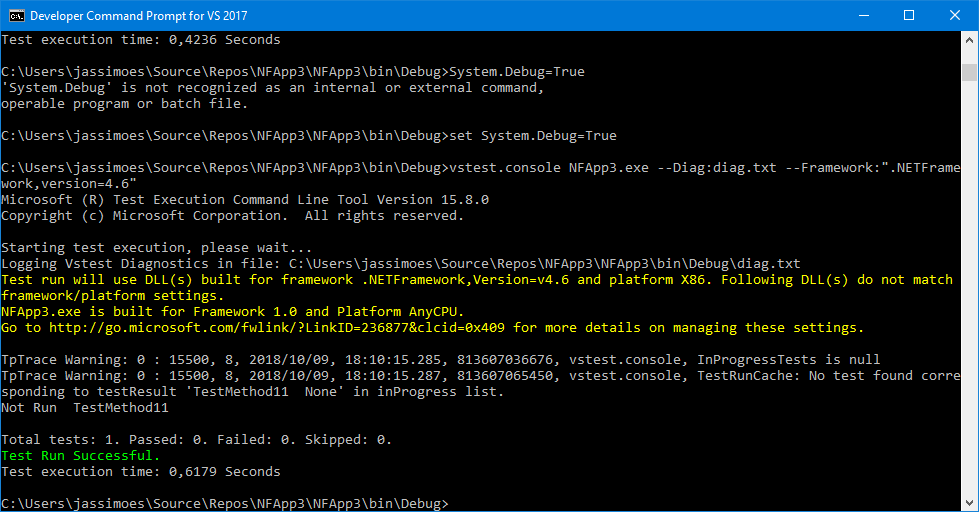Click the go.microsoft.com fwlink URL text
979x512 pixels.
click(277, 328)
